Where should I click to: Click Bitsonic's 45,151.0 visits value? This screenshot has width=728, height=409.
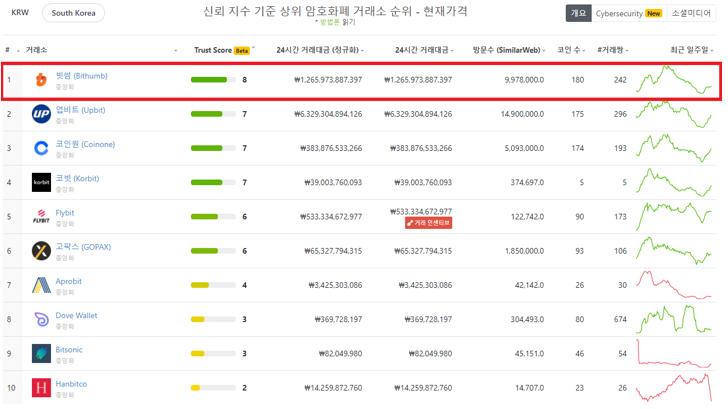529,353
